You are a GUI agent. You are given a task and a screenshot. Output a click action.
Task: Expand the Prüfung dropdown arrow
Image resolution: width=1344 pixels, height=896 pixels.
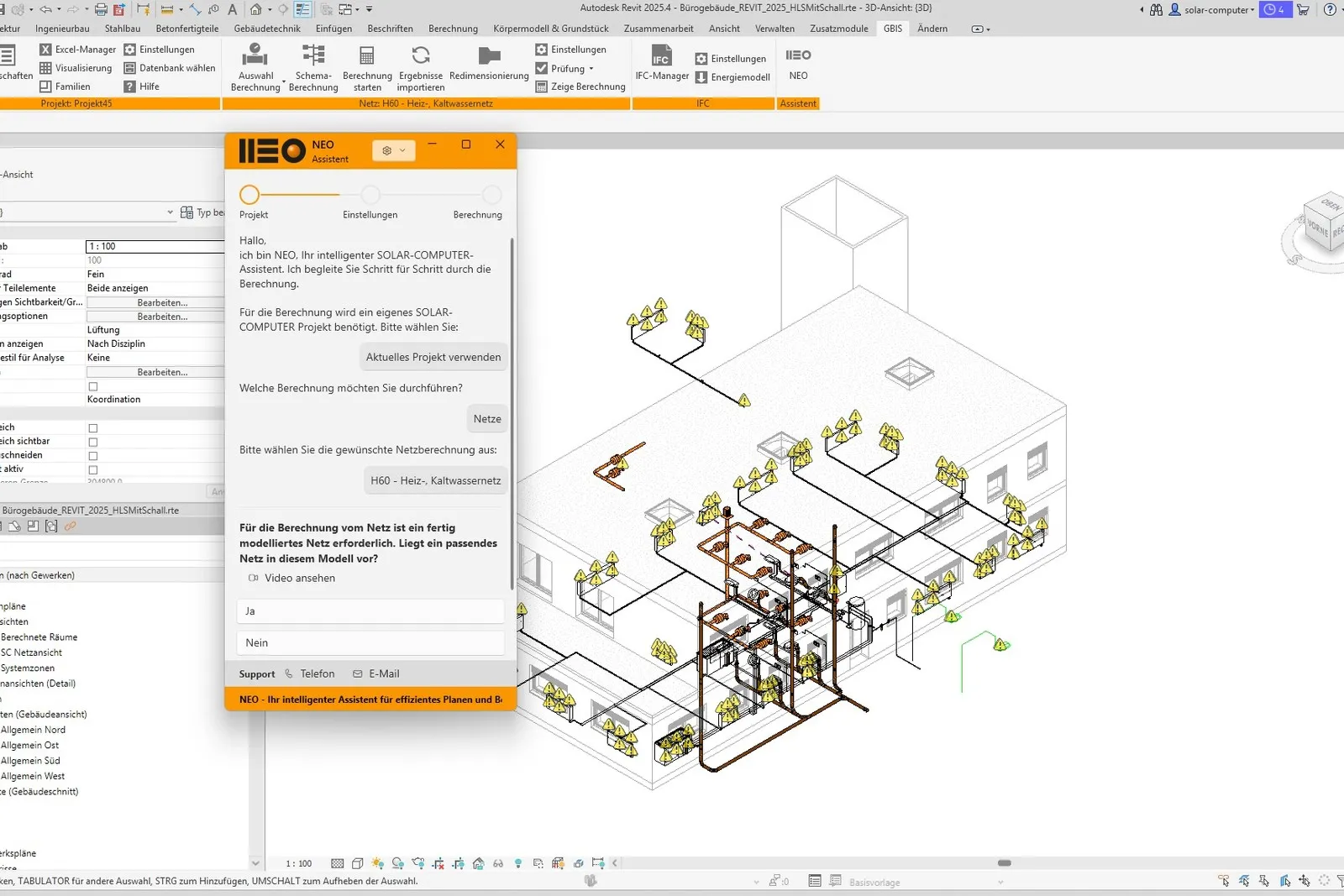(x=591, y=69)
